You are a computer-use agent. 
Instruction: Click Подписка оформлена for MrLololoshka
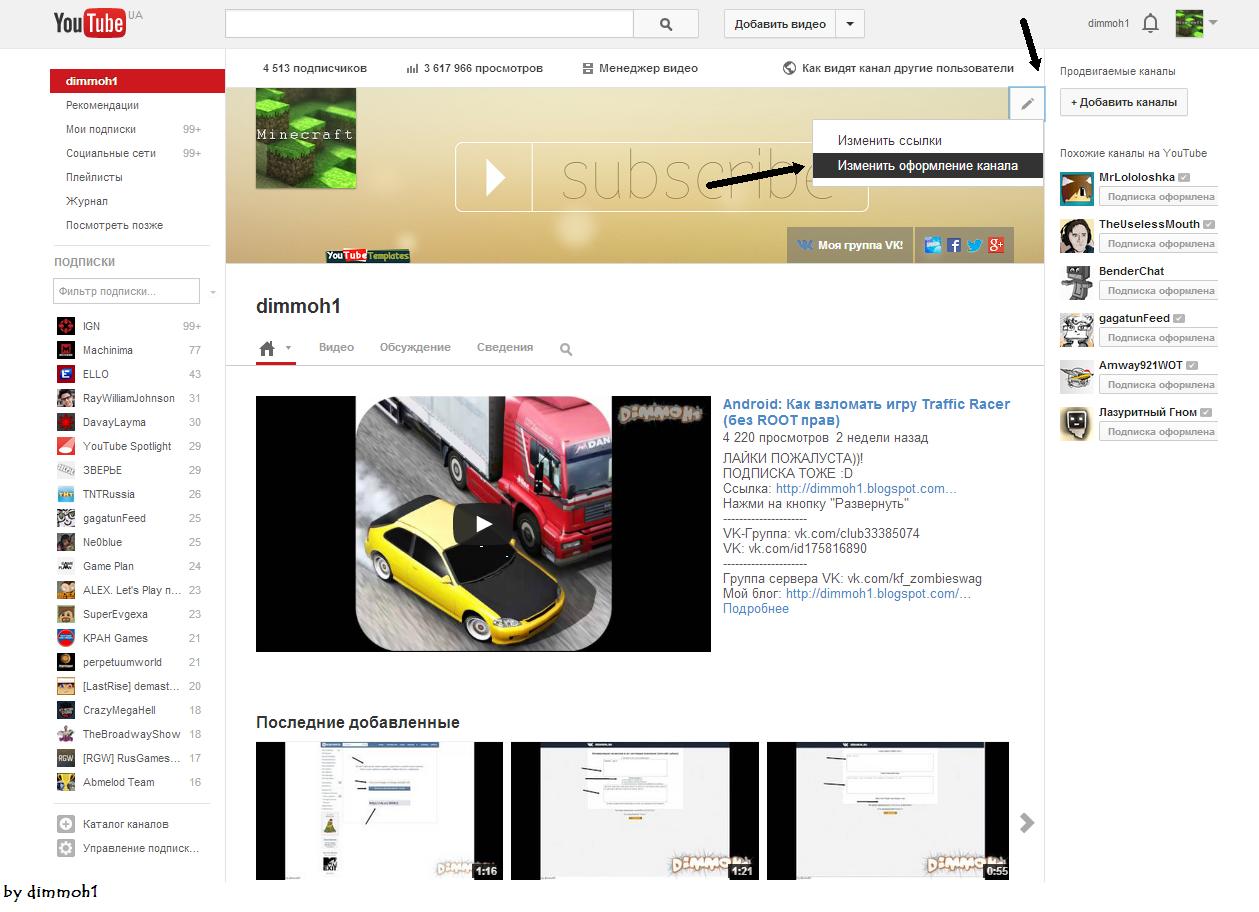tap(1158, 197)
